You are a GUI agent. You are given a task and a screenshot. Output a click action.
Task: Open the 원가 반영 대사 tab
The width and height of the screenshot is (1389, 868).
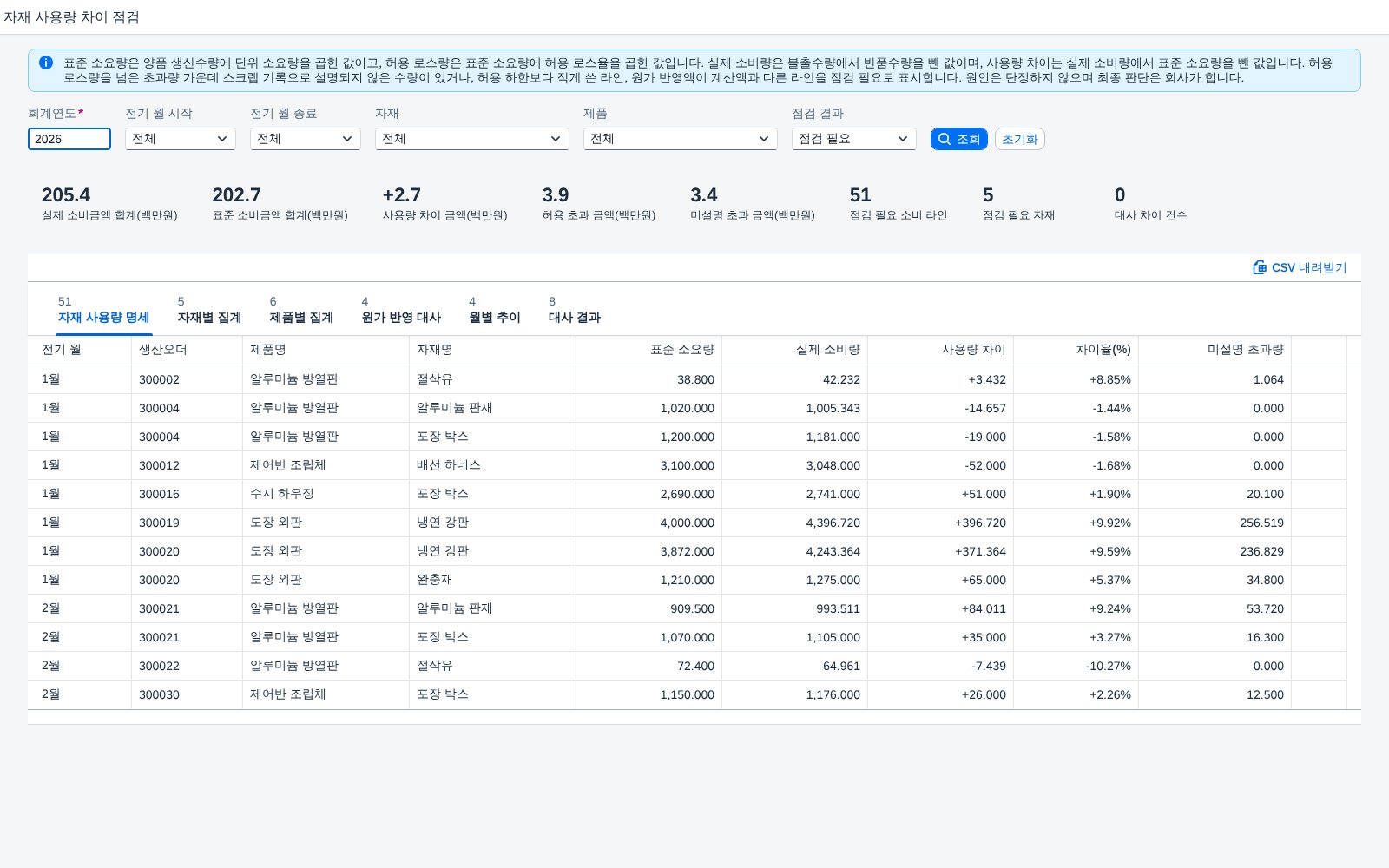tap(401, 311)
